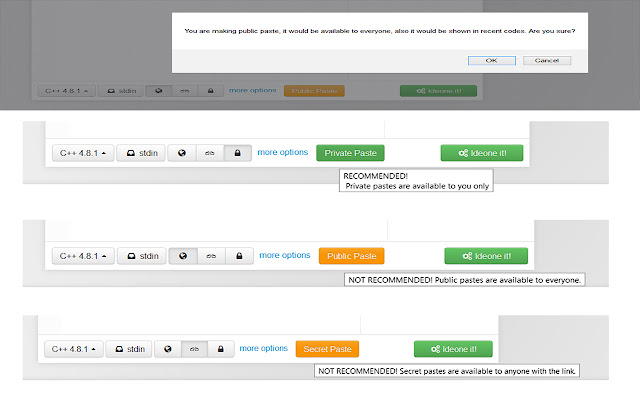
Task: Open C++ 4.8.1 language dropdown near Private Paste
Action: [x=83, y=153]
